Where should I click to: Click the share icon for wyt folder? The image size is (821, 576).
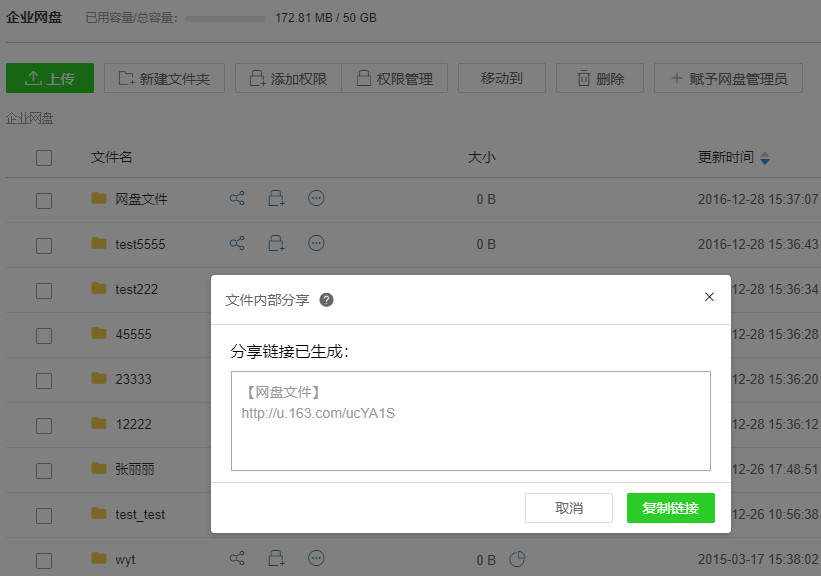237,558
